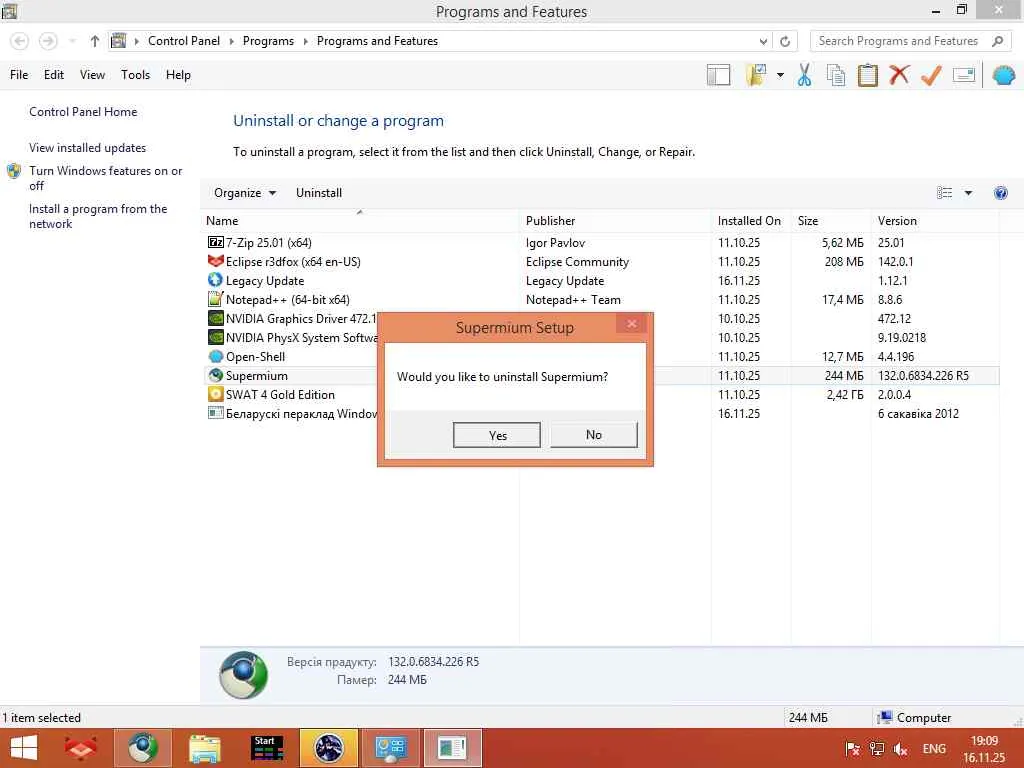Click No in Supermium Setup dialog
Screen dimensions: 1024x768
[594, 434]
